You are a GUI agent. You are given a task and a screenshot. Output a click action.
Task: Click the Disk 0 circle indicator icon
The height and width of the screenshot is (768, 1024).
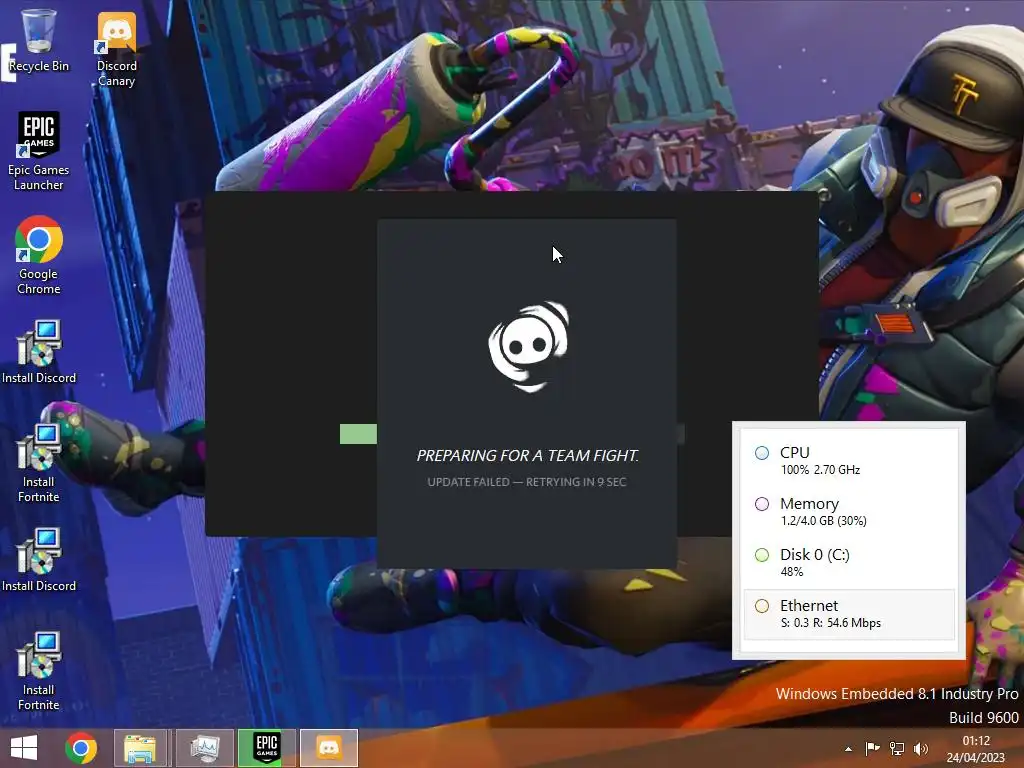[x=761, y=554]
